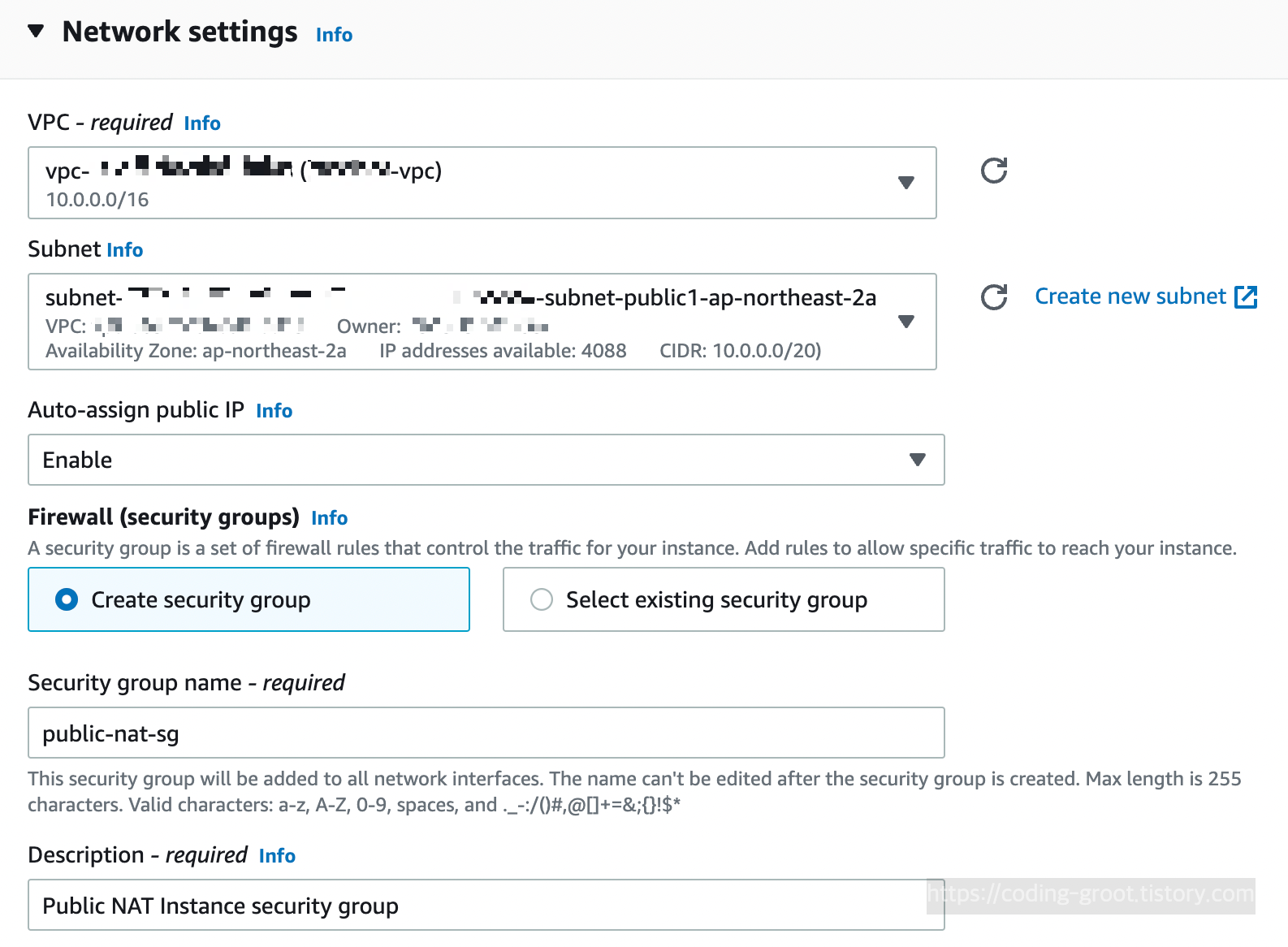Open the Auto-assign public IP dropdown

[486, 460]
